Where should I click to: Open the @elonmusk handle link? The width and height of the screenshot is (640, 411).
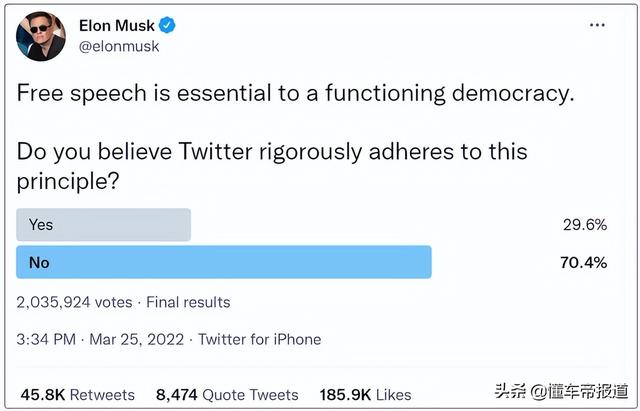[119, 46]
